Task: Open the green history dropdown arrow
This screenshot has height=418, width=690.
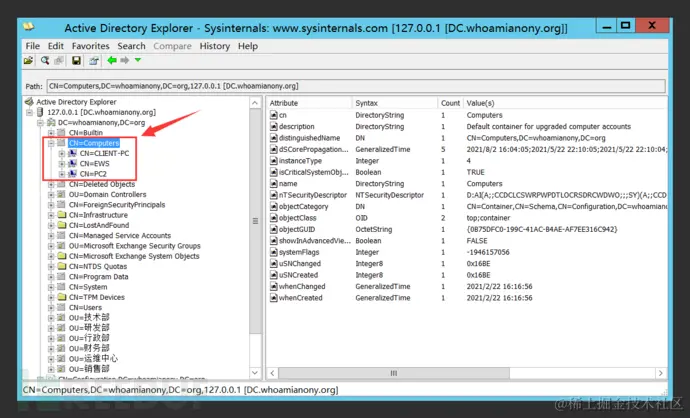Action: coord(138,60)
